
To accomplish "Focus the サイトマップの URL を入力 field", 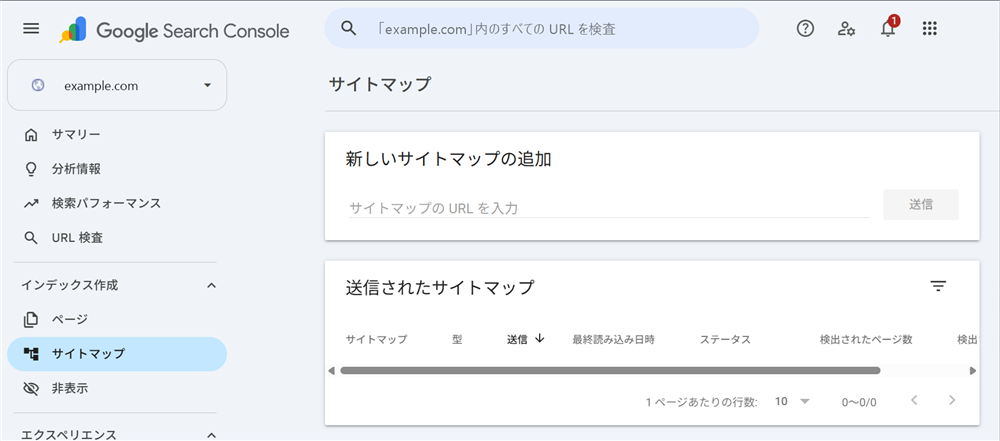I will 609,207.
